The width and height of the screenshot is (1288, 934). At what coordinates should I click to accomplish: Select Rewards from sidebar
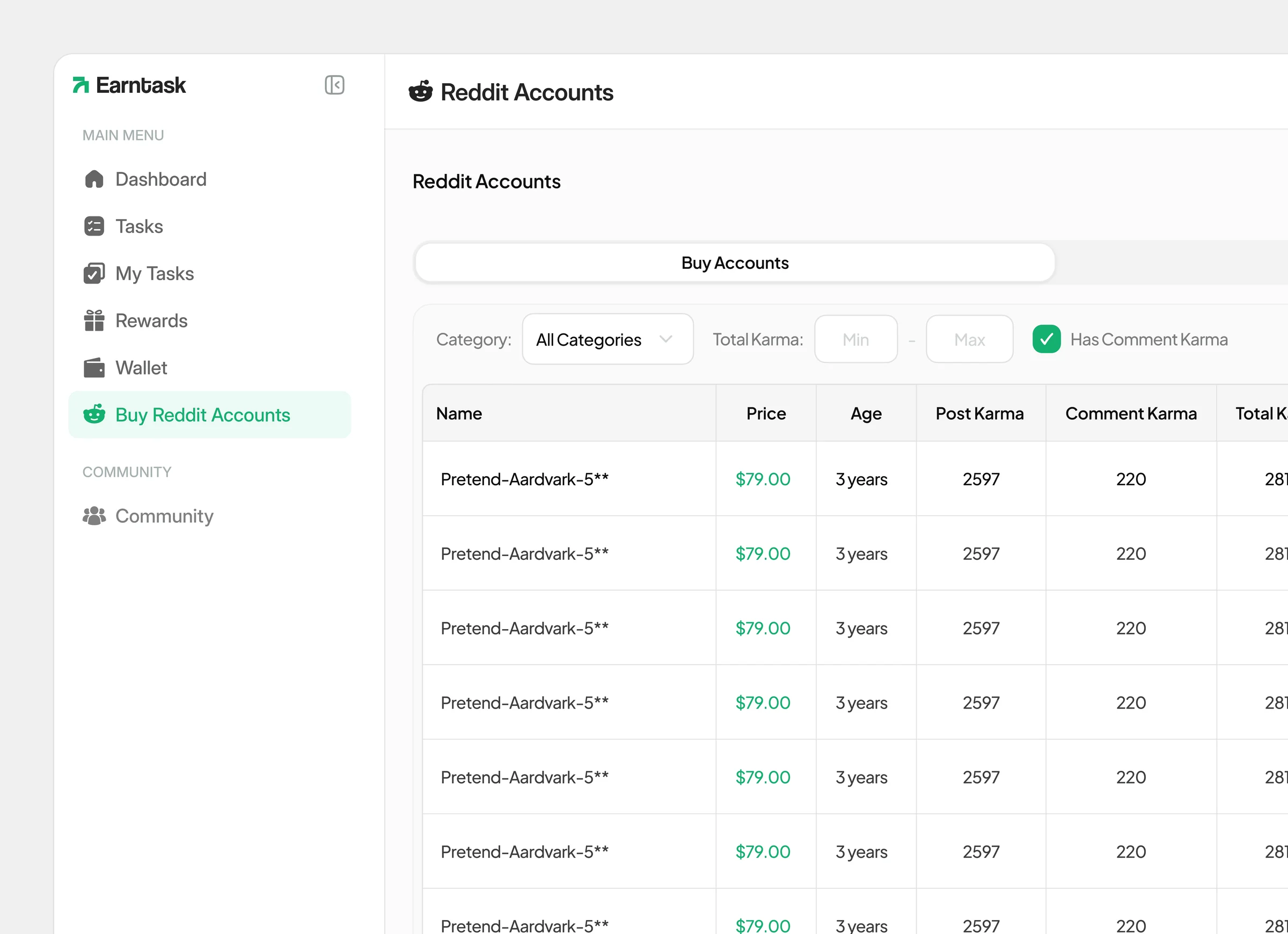point(209,320)
